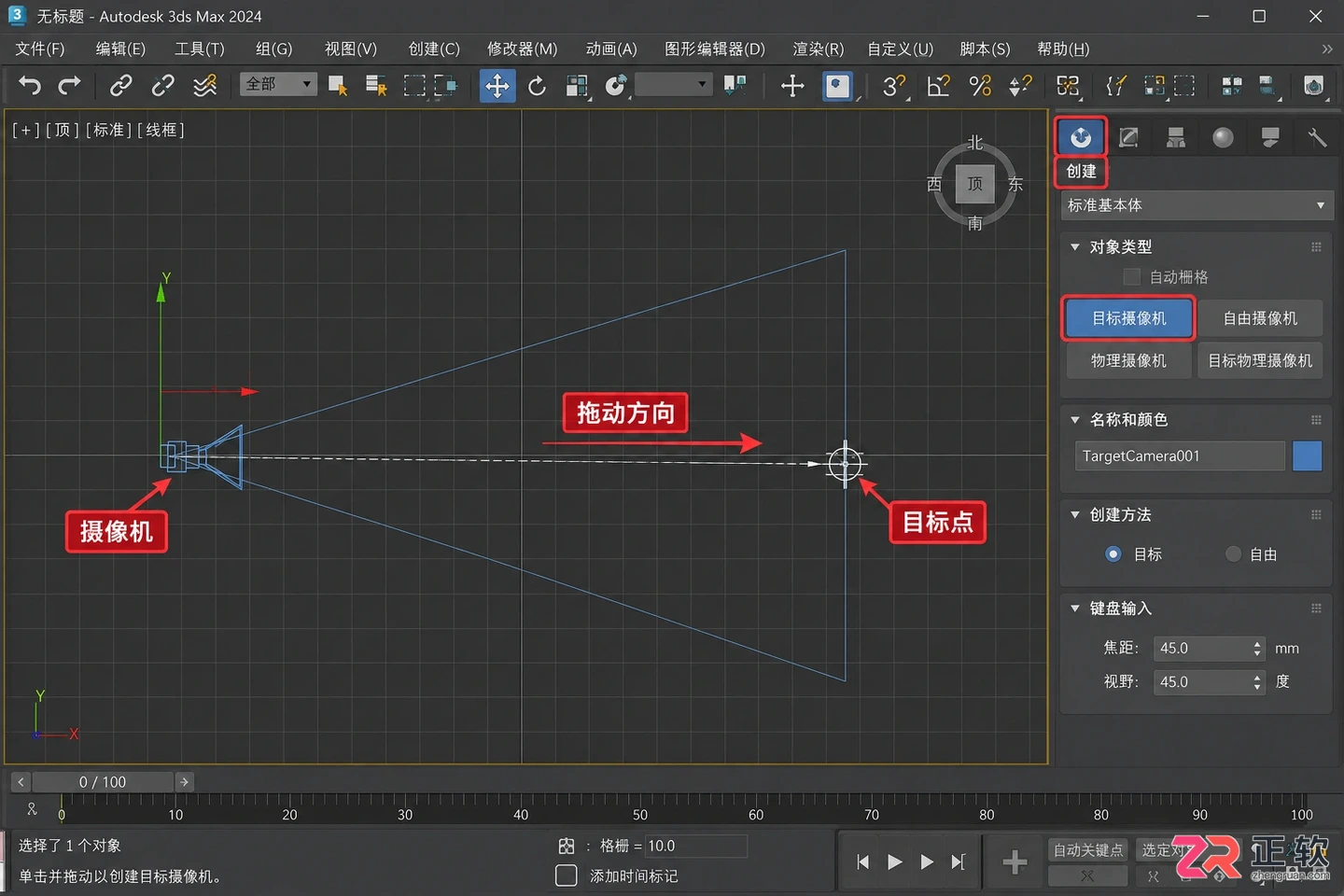Switch to the Utilities wrench tab
Screen dimensions: 1344x896
pos(1317,138)
